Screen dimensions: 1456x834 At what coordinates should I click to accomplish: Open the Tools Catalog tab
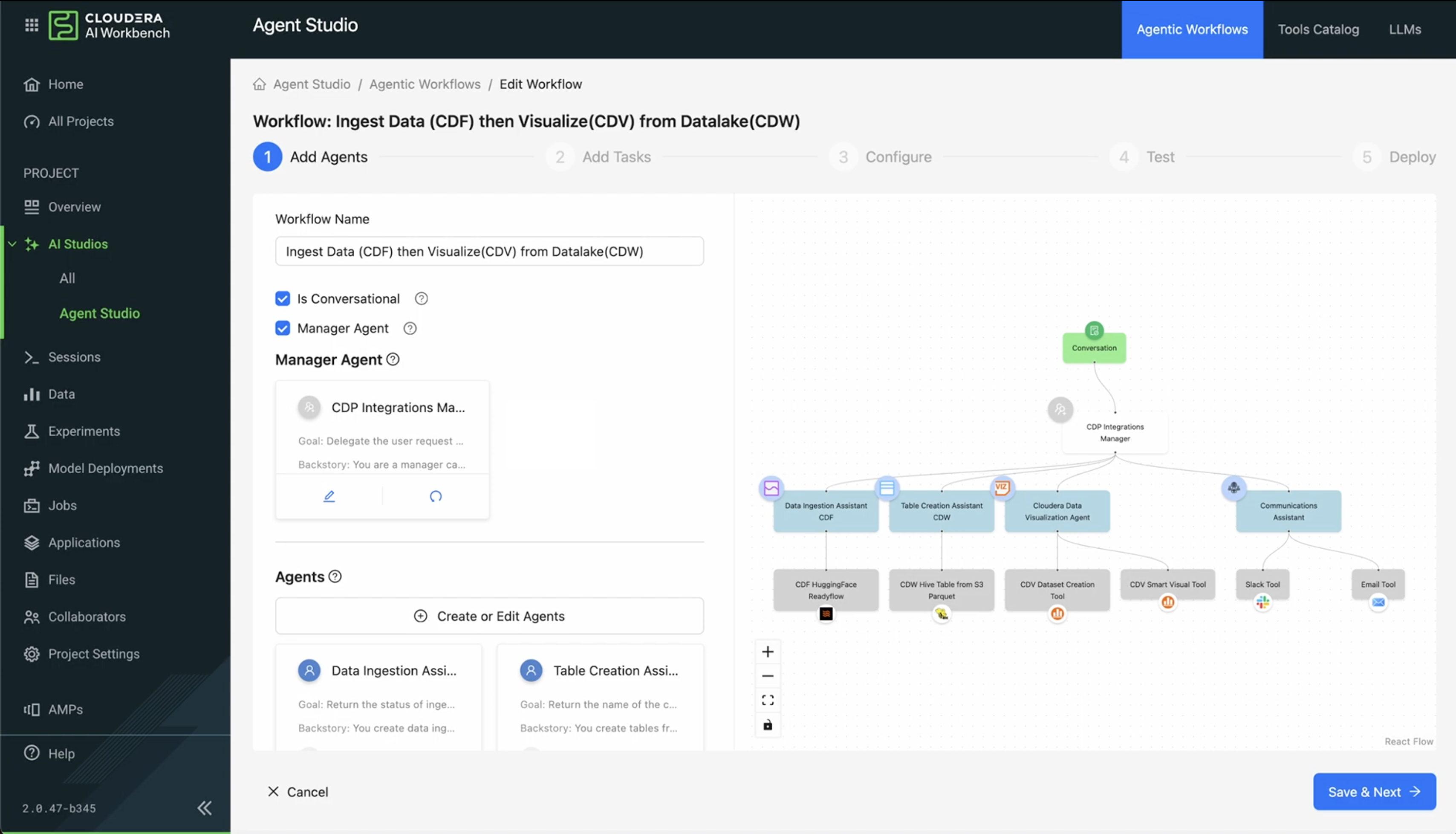tap(1318, 29)
